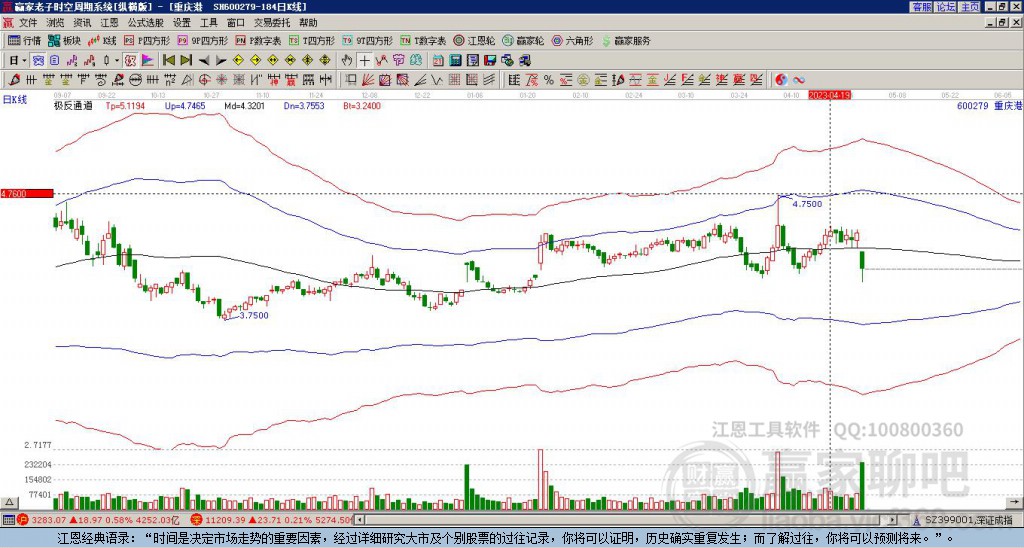Click the Tp=5.1194 value

click(x=127, y=106)
